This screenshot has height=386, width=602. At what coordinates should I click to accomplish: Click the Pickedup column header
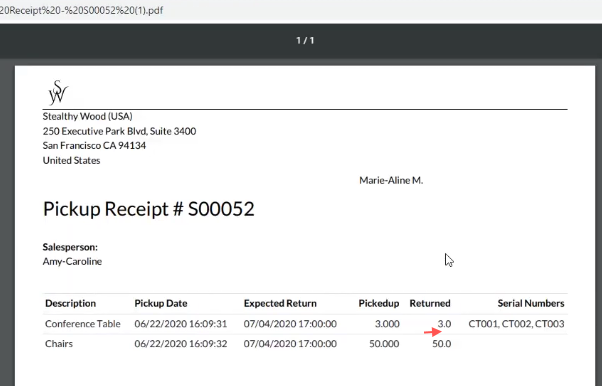point(379,303)
